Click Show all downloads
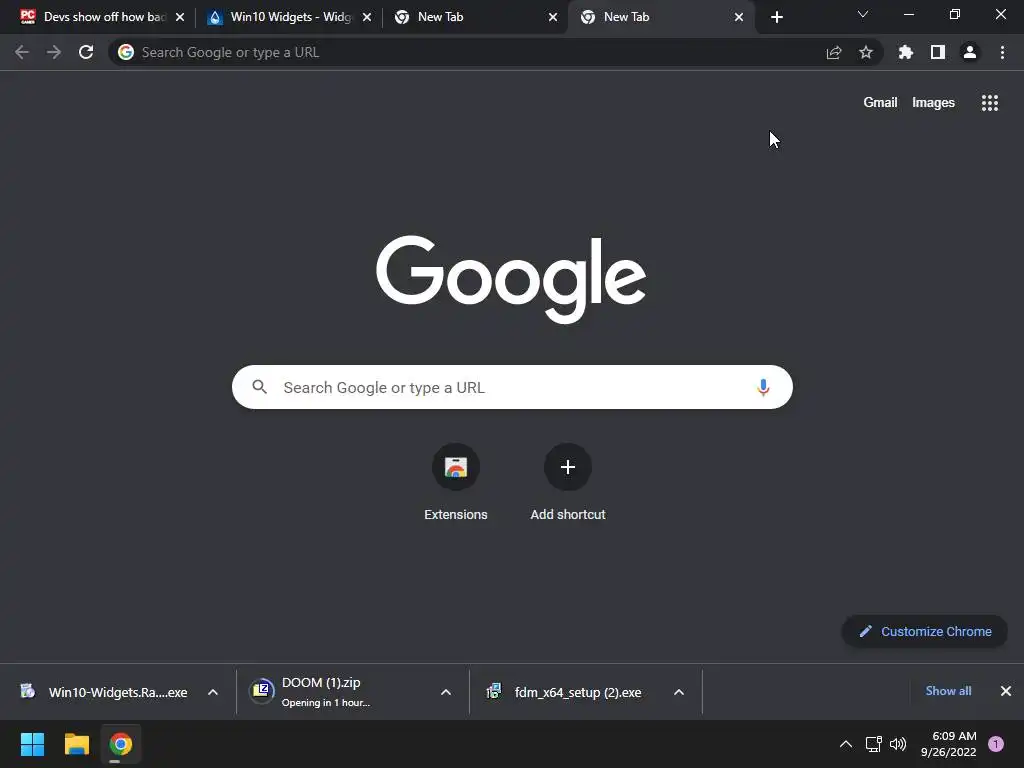Screen dimensions: 1024x768 coord(948,691)
